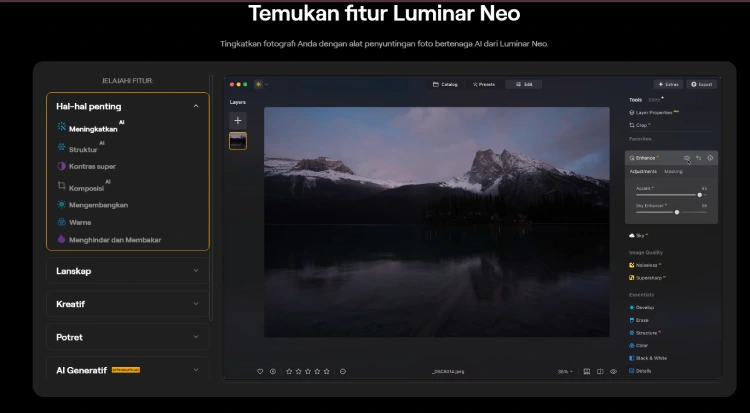Switch to the Edit tab
Screen dimensions: 750x413
(524, 84)
